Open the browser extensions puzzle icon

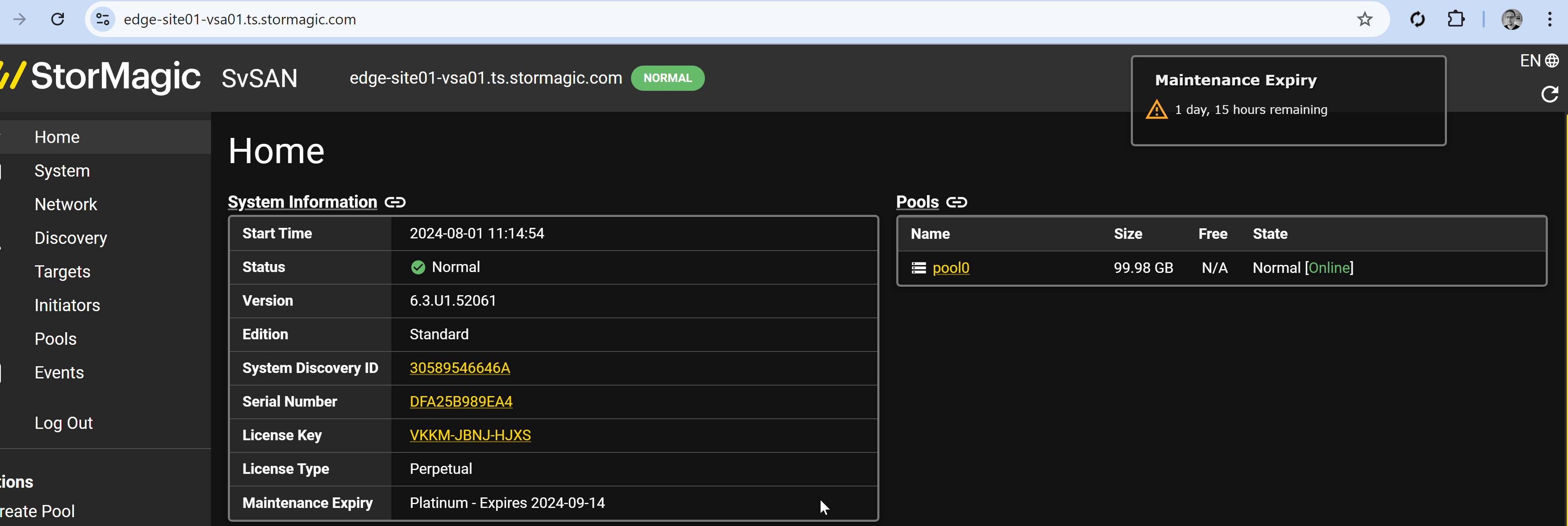pos(1455,19)
